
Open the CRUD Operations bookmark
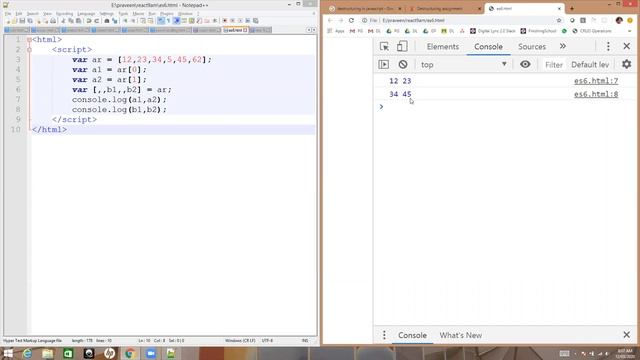[x=592, y=31]
